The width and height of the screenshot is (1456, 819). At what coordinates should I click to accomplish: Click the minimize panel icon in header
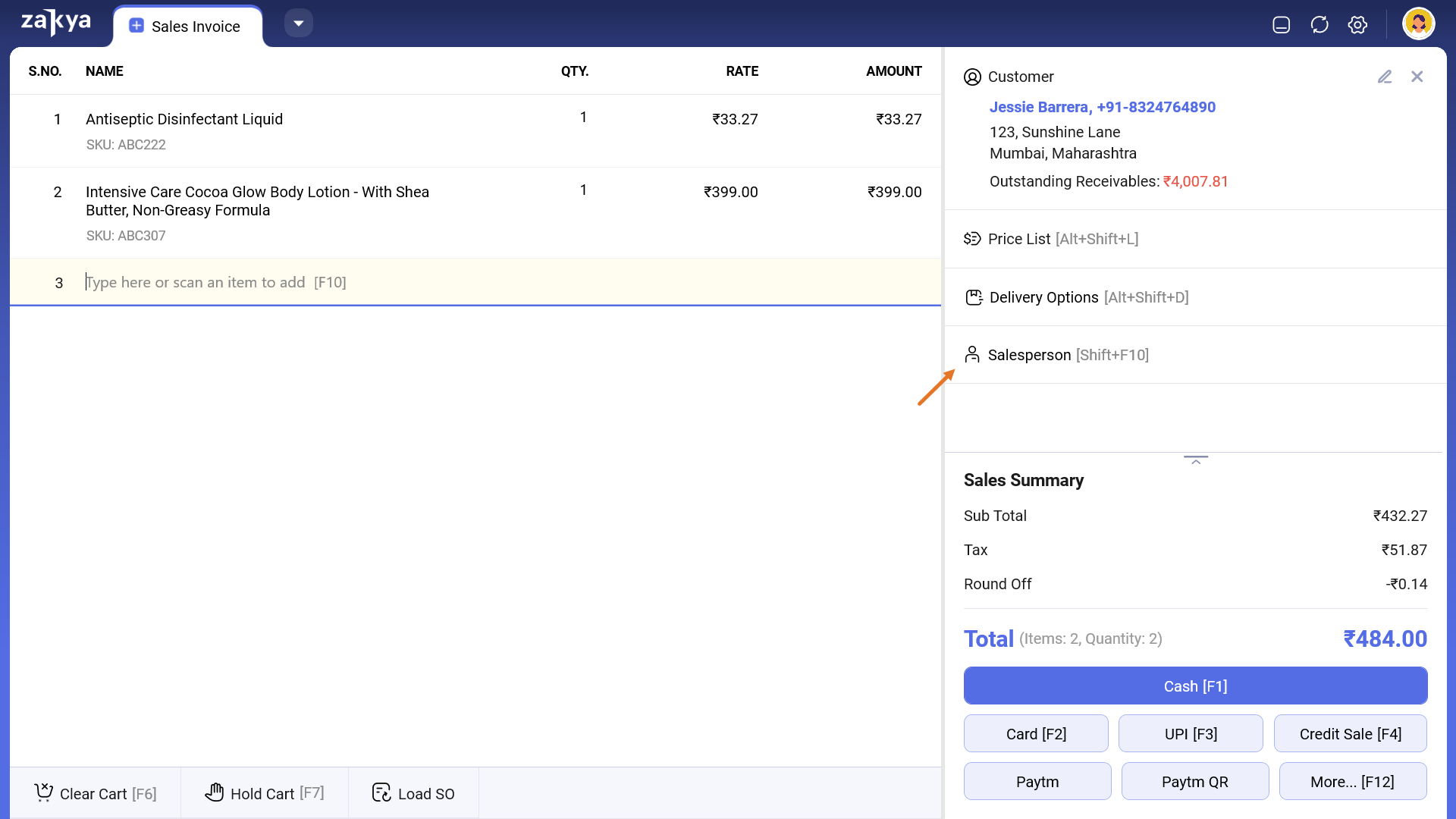point(1281,25)
